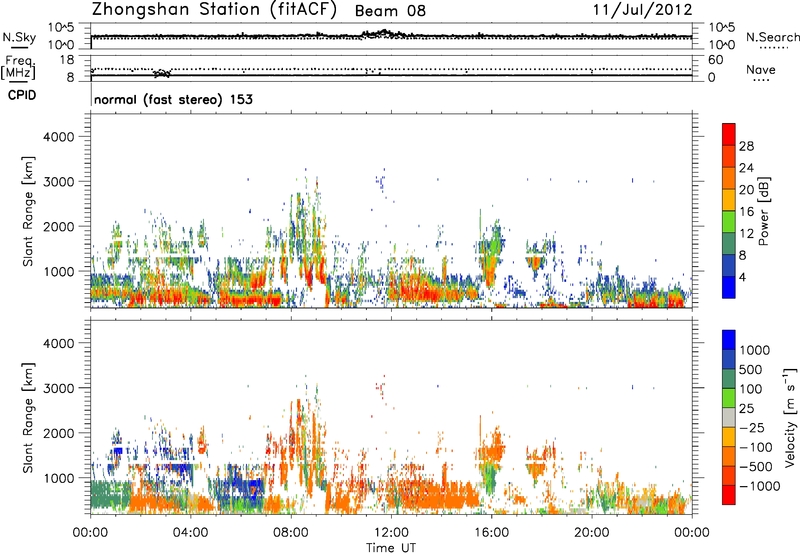Image resolution: width=800 pixels, height=554 pixels.
Task: Click the '12:00' time axis label
Action: [391, 533]
